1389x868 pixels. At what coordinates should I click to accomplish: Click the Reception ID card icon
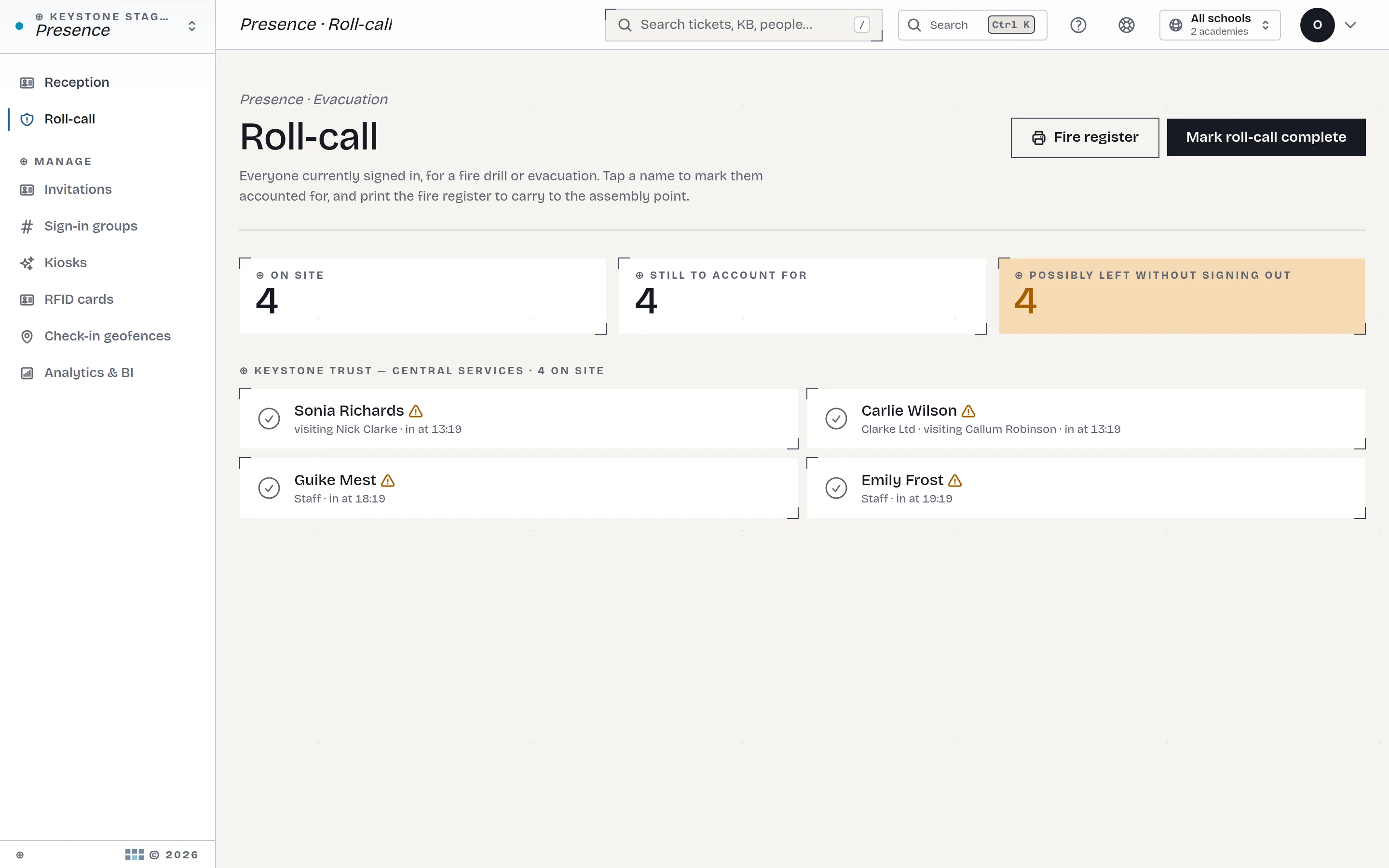point(27,82)
